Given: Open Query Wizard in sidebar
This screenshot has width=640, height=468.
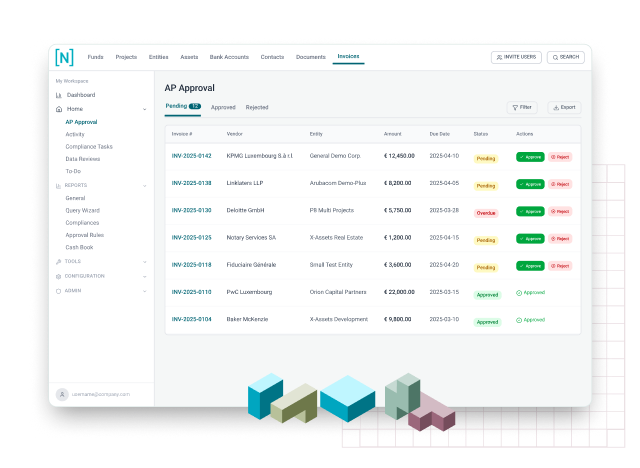Looking at the screenshot, I should (x=82, y=211).
